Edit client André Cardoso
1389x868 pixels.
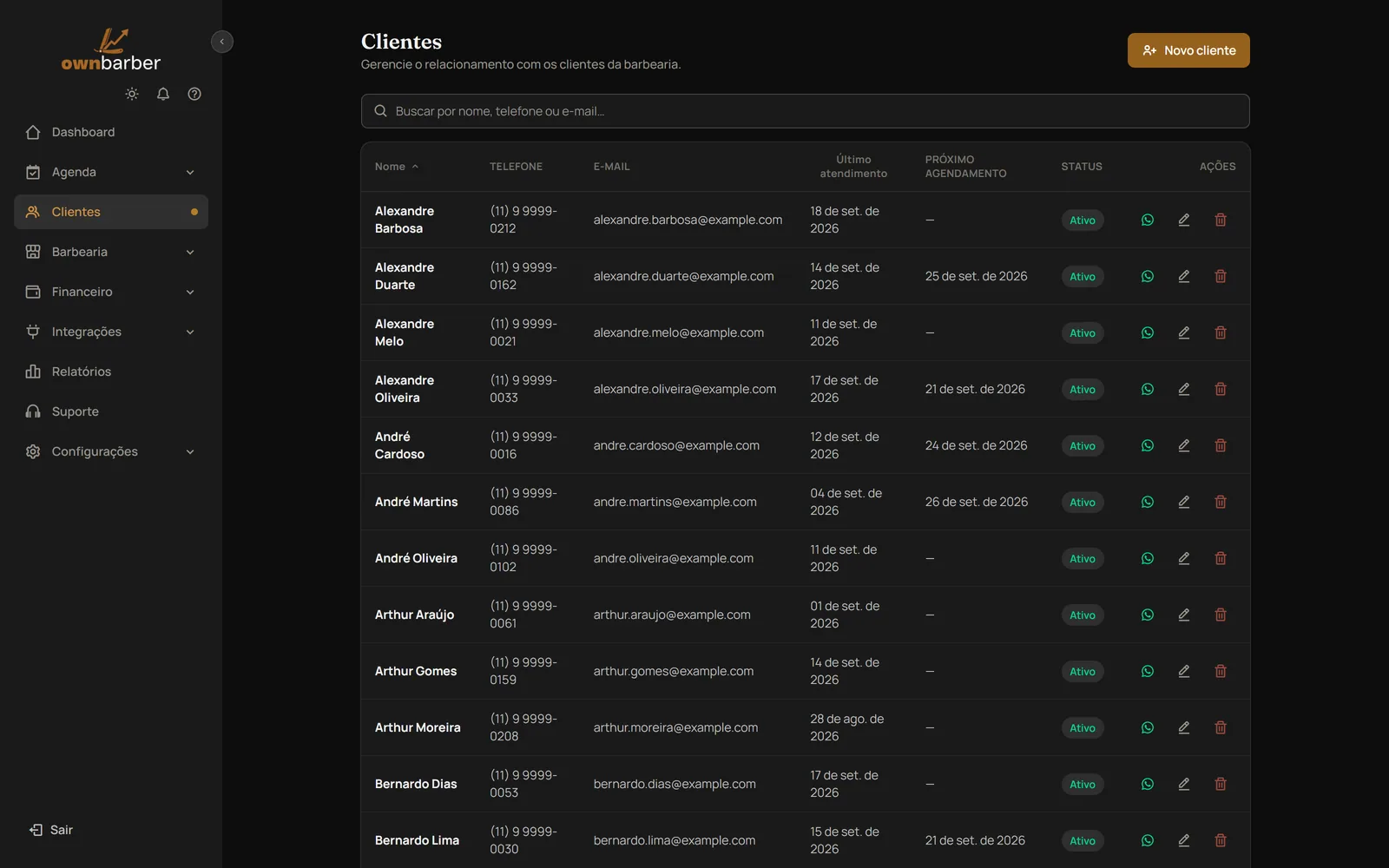click(1184, 445)
